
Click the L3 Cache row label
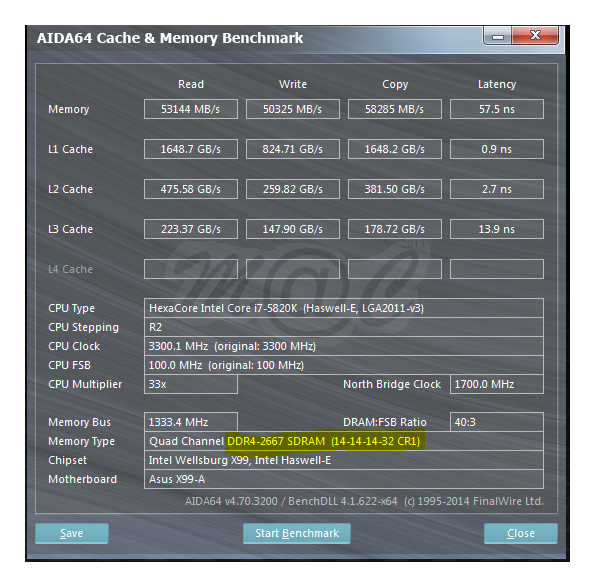(x=70, y=229)
